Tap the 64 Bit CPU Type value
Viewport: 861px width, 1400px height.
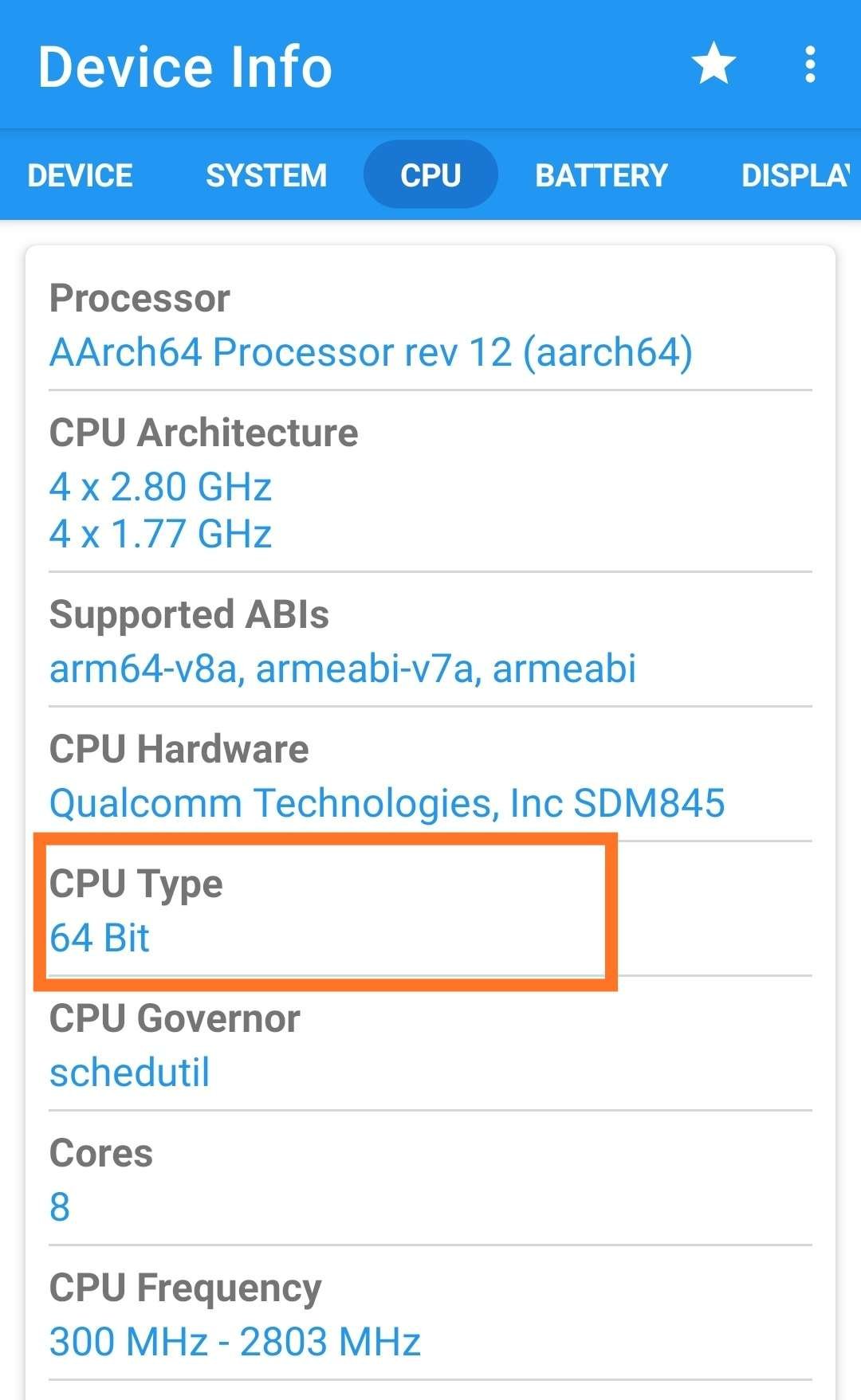[x=100, y=938]
